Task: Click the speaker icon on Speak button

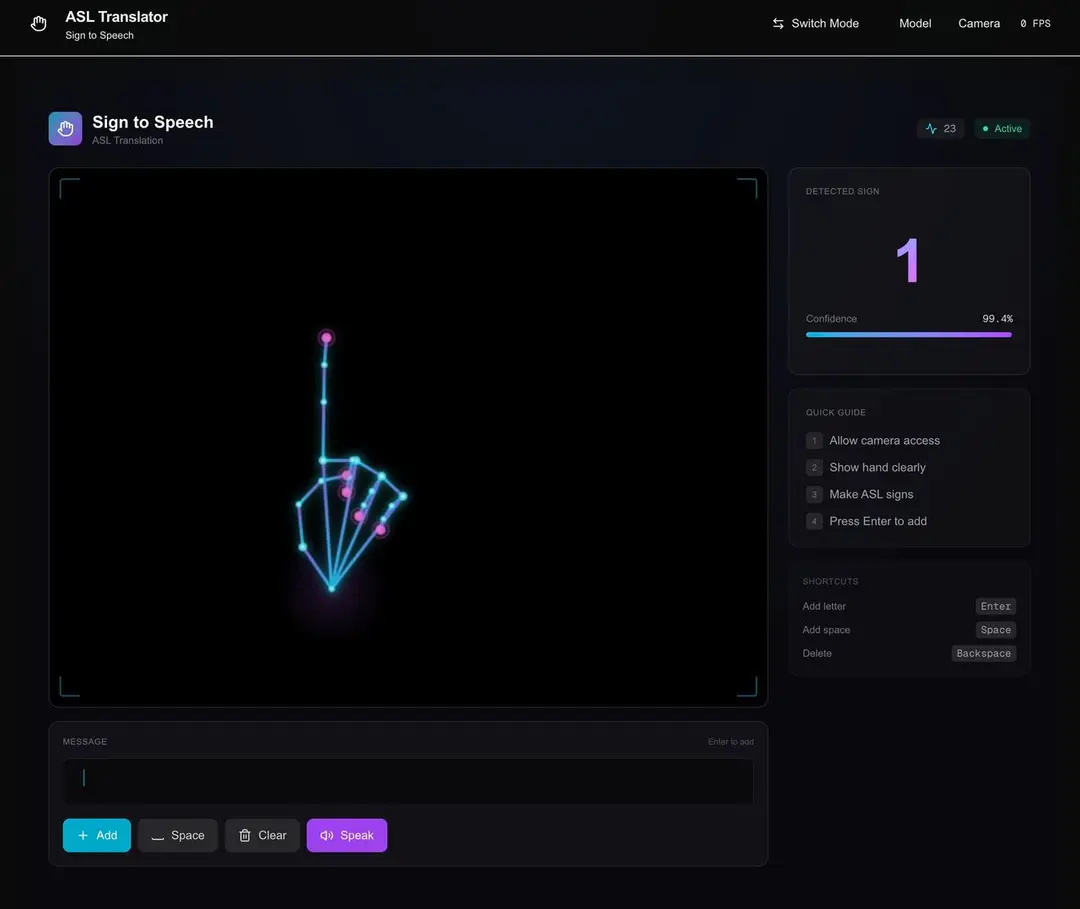Action: tap(326, 835)
